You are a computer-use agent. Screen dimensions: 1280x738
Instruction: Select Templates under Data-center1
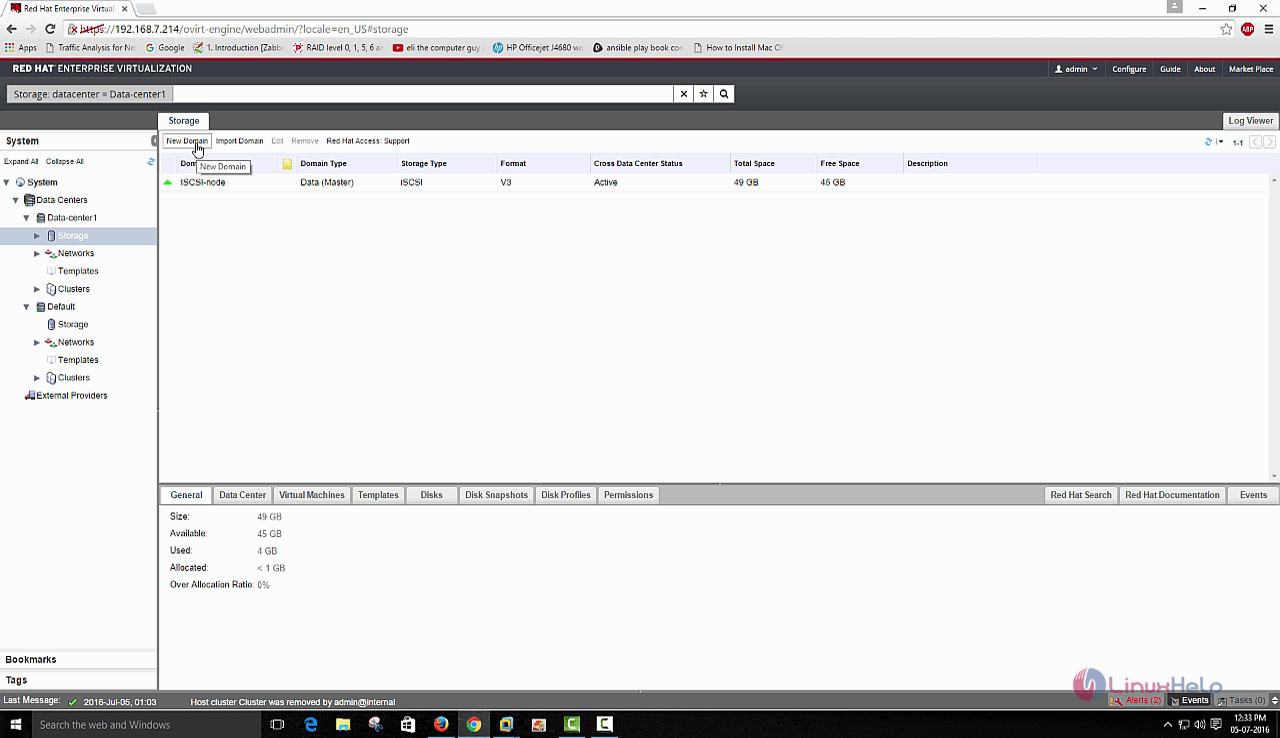click(78, 271)
